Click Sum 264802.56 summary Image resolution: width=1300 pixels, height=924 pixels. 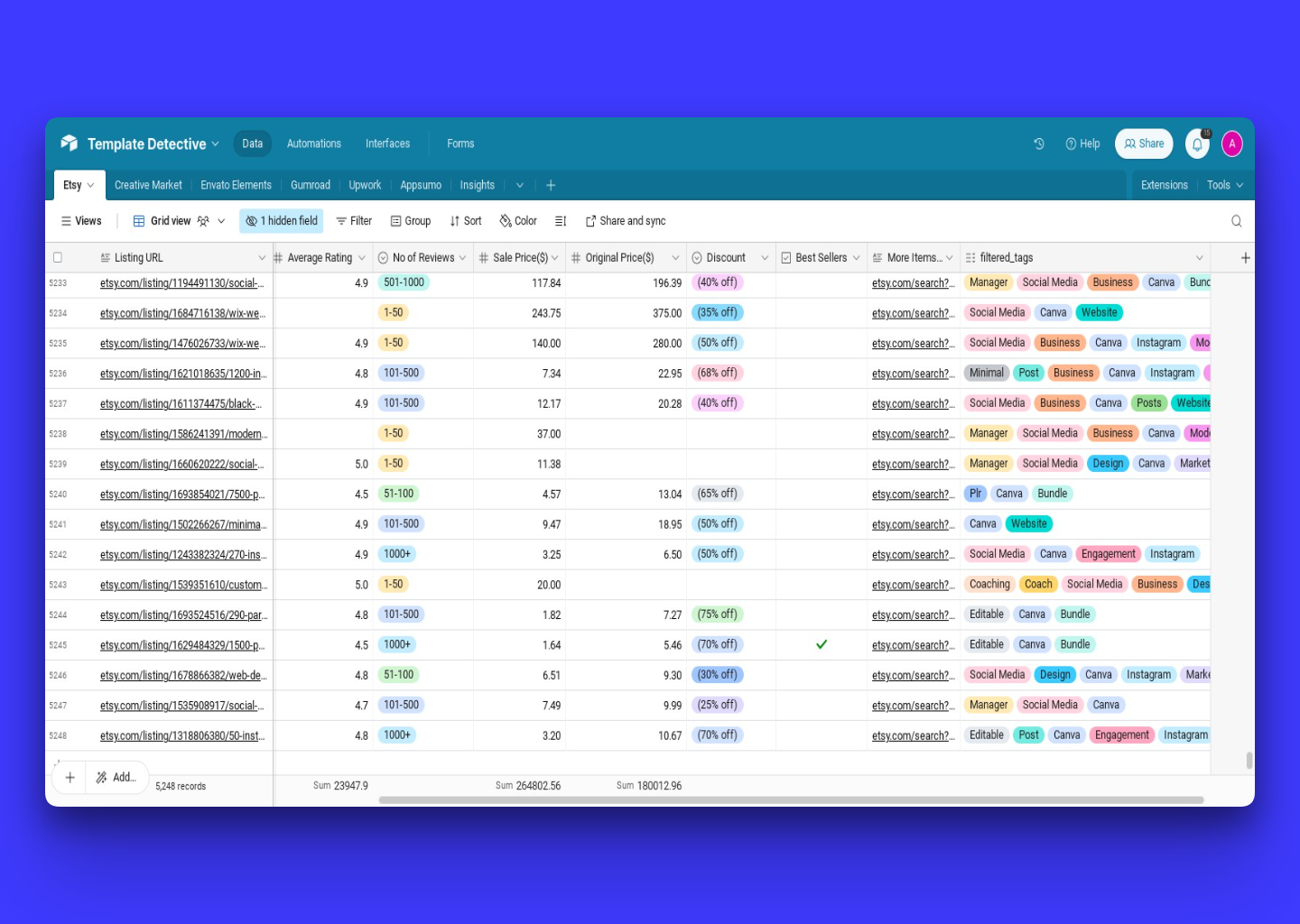coord(528,786)
